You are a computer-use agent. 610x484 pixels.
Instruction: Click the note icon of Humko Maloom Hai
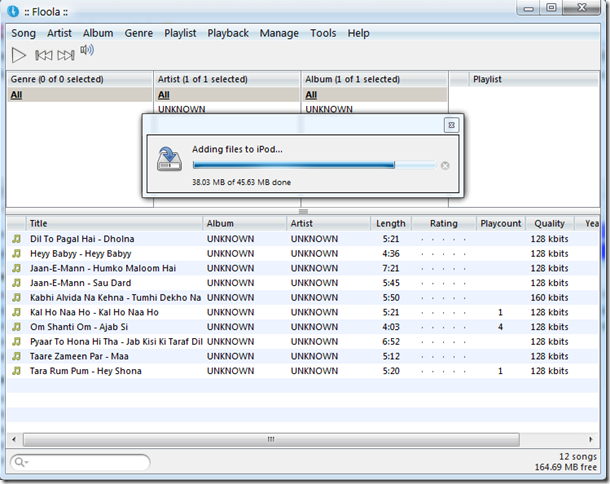(x=16, y=268)
